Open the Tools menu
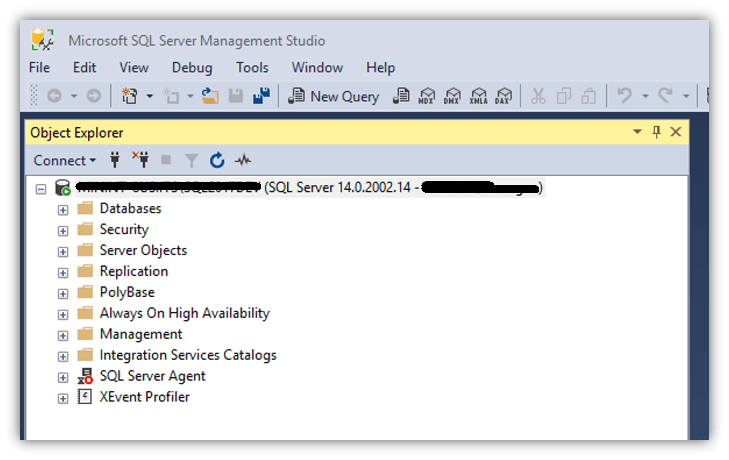Image resolution: width=729 pixels, height=460 pixels. (x=252, y=68)
